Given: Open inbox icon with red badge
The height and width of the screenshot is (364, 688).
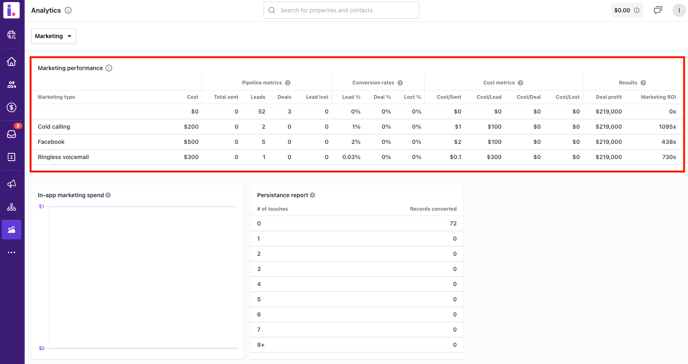Looking at the screenshot, I should tap(11, 134).
